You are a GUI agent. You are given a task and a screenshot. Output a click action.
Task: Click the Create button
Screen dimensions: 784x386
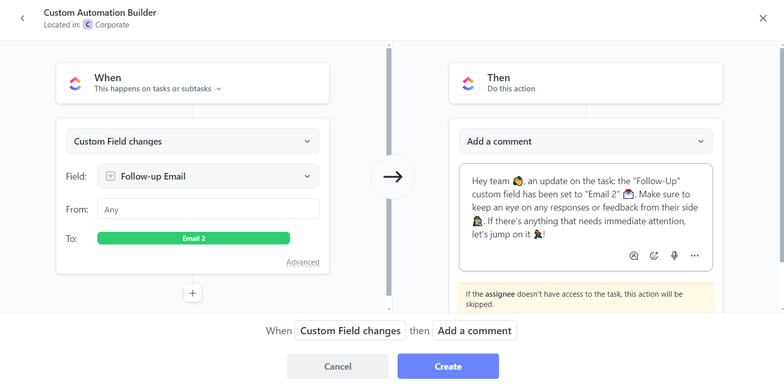(448, 366)
